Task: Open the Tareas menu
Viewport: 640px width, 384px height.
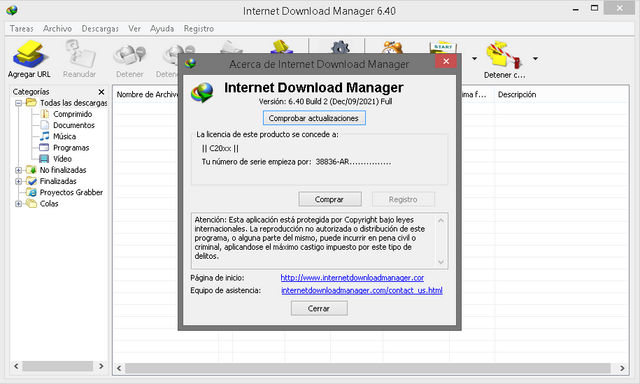Action: point(22,29)
